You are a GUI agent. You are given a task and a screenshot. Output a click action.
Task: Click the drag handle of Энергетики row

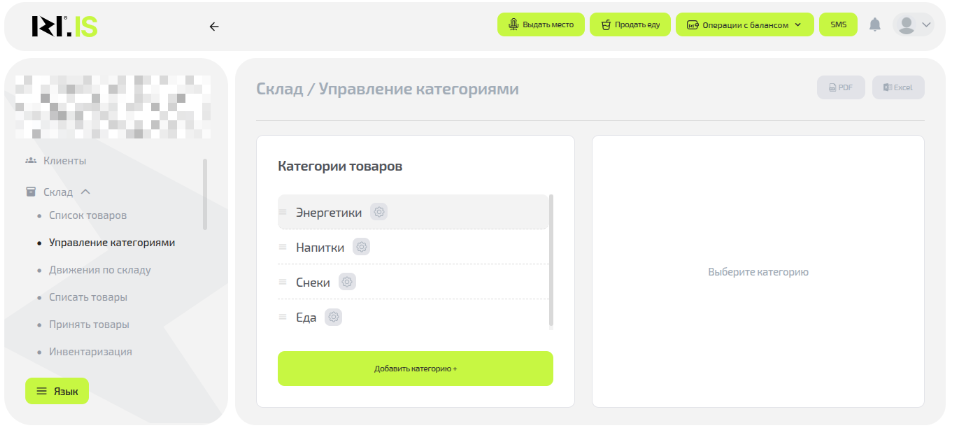pos(283,212)
